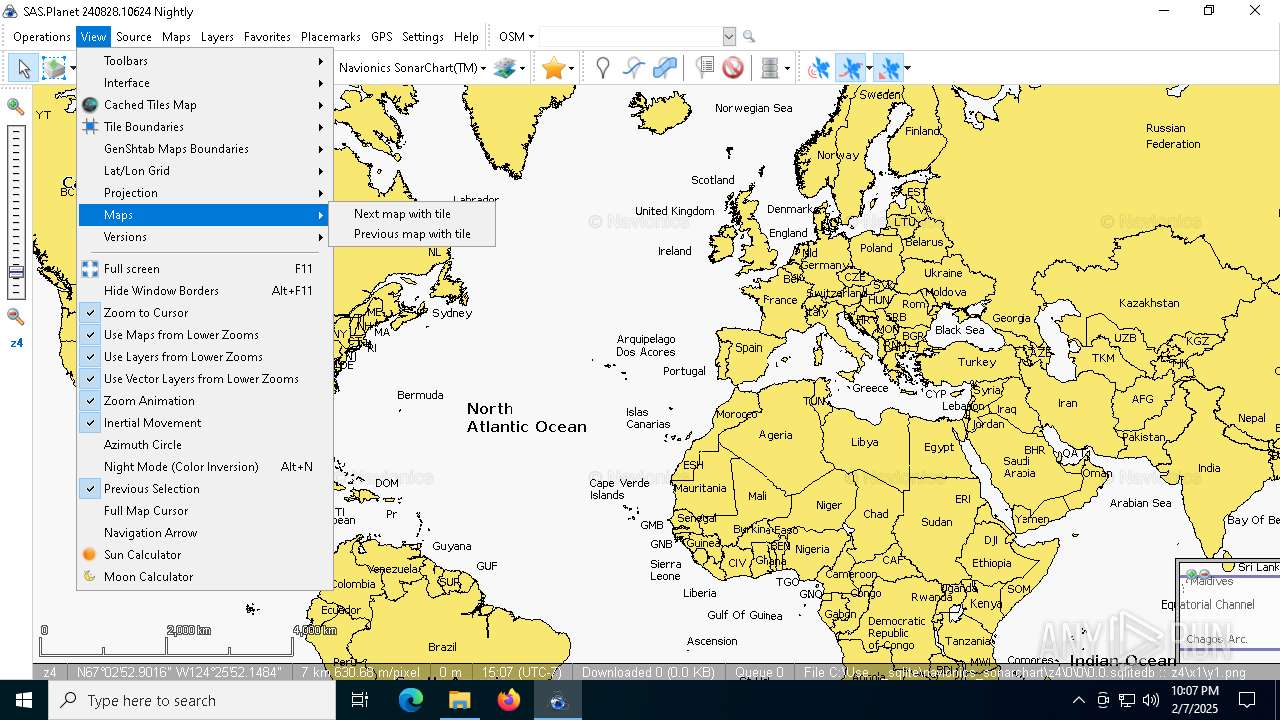Expand GenShtab Maps Boundaries submenu
Viewport: 1280px width, 720px height.
[205, 149]
